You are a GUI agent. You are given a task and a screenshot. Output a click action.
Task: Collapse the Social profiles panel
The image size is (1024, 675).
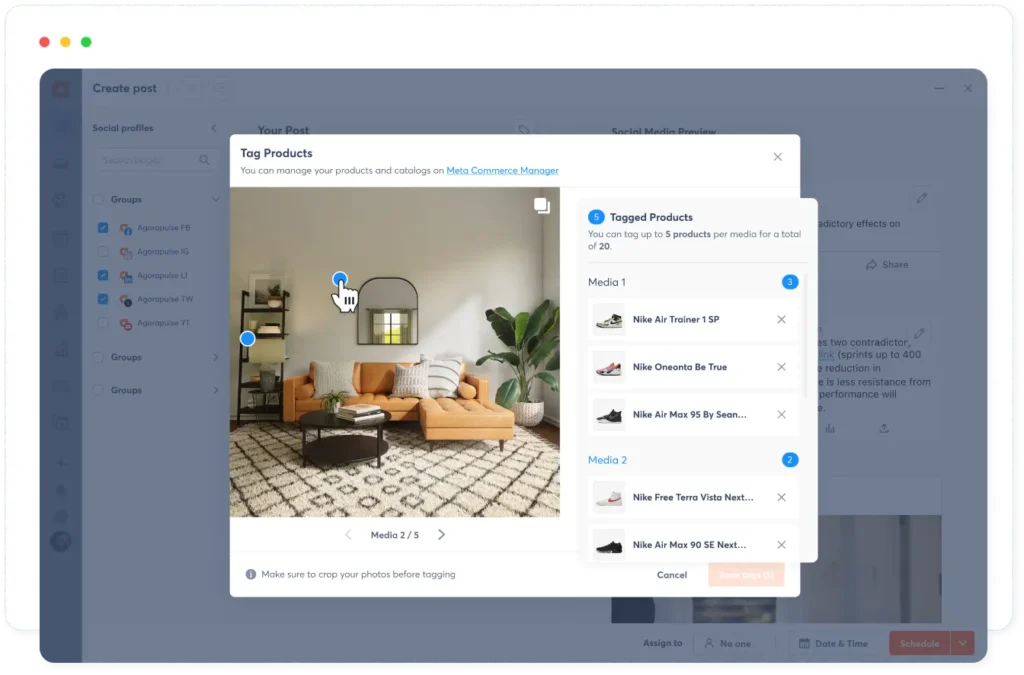[x=214, y=128]
